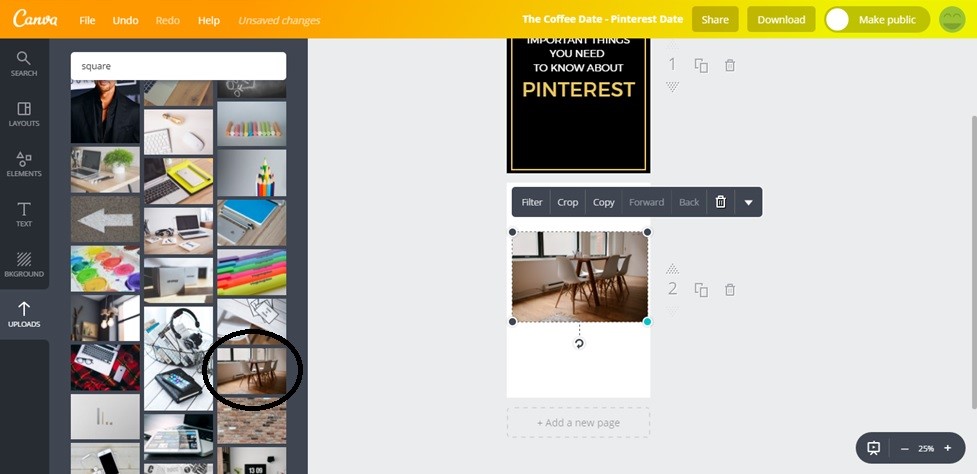Select the blue notebook on wood thumbnail
977x474 pixels.
pos(252,222)
